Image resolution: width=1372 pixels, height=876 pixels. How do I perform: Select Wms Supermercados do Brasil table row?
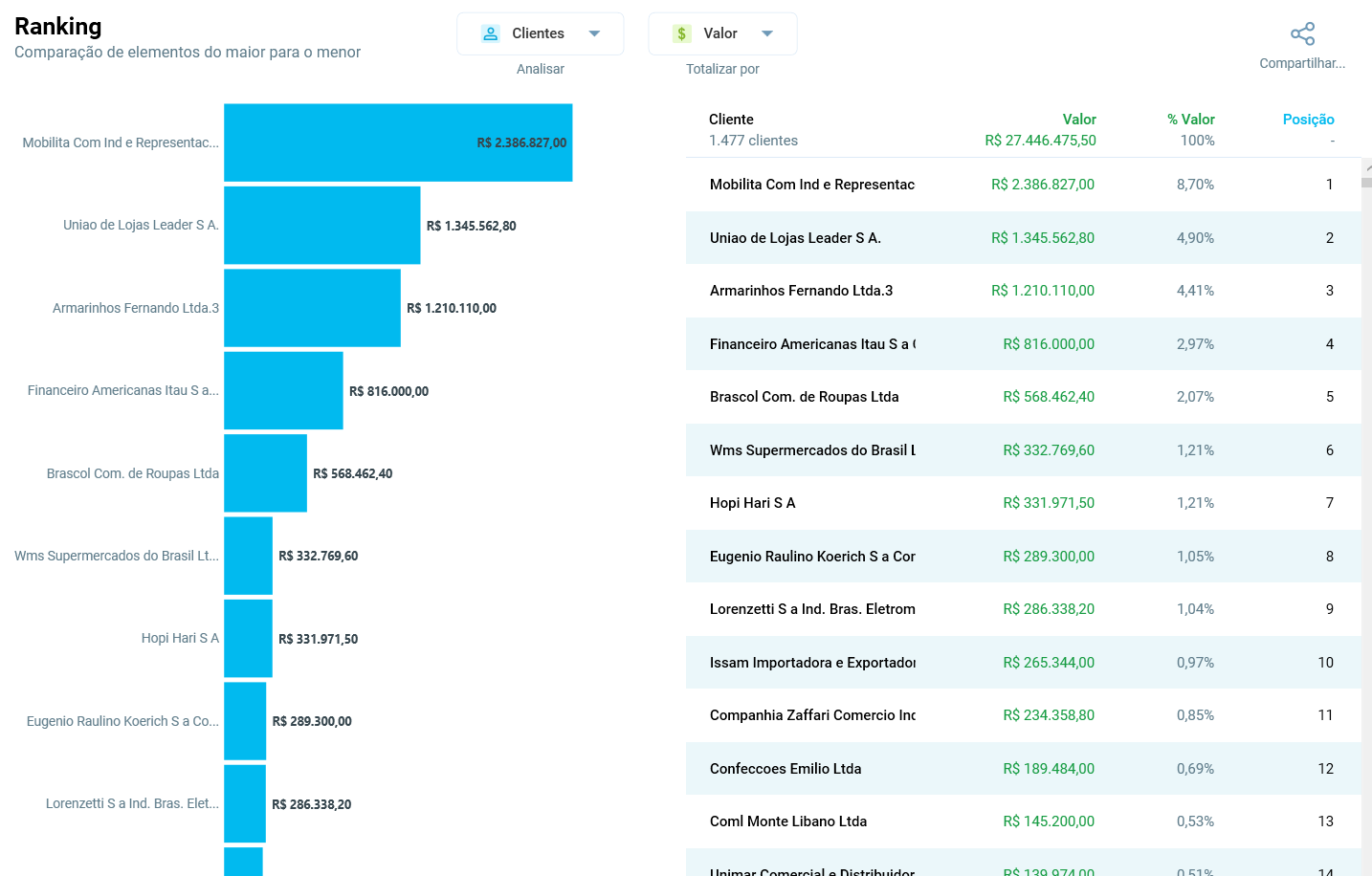[1023, 450]
